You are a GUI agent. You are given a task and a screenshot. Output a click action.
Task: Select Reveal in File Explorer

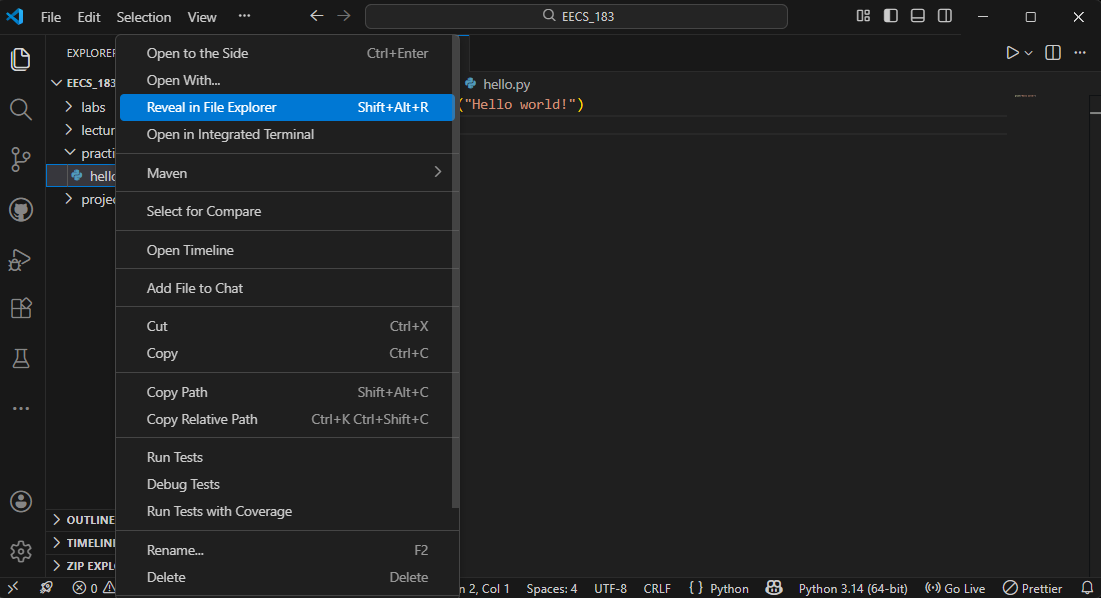pos(287,107)
